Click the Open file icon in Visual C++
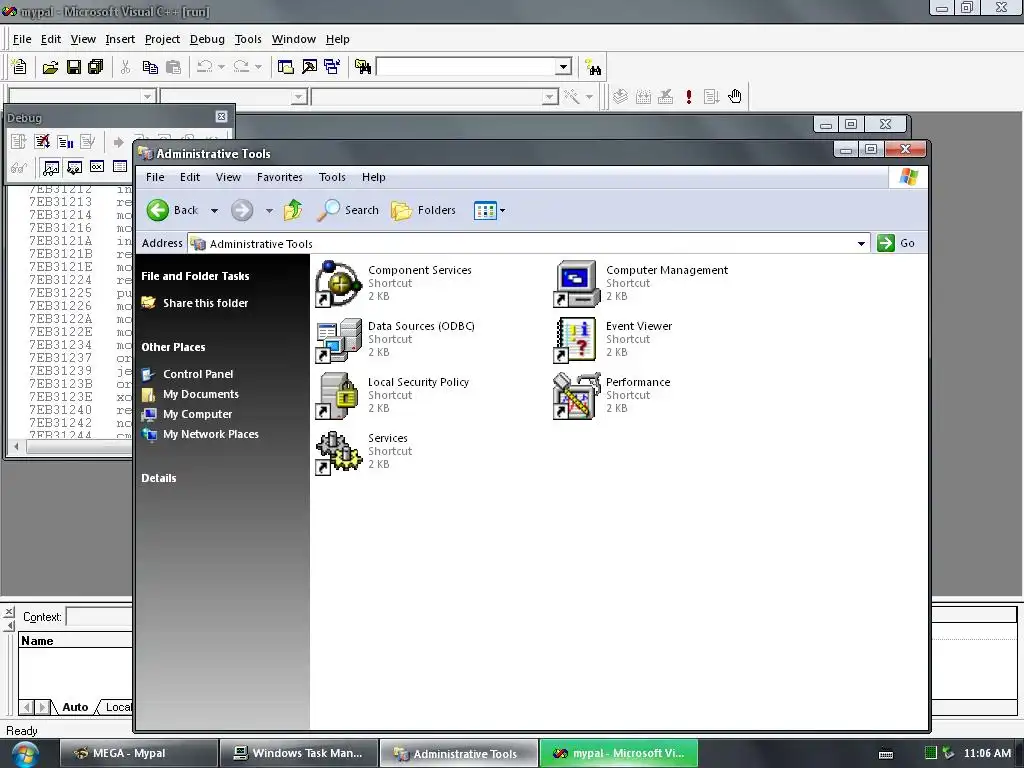Viewport: 1024px width, 768px height. (50, 67)
